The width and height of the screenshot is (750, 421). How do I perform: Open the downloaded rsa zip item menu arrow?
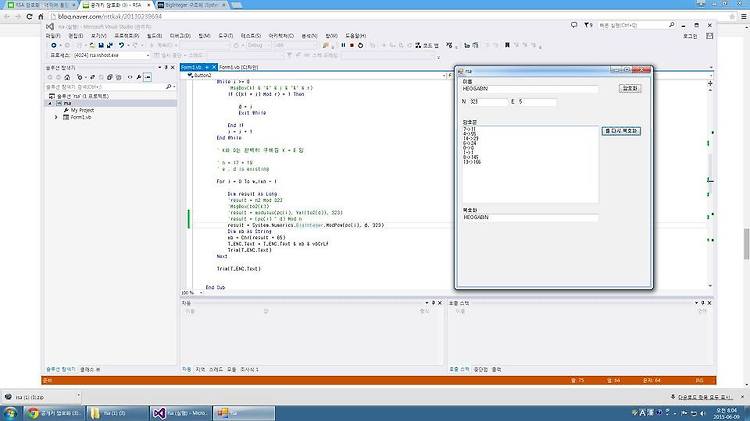coord(78,396)
